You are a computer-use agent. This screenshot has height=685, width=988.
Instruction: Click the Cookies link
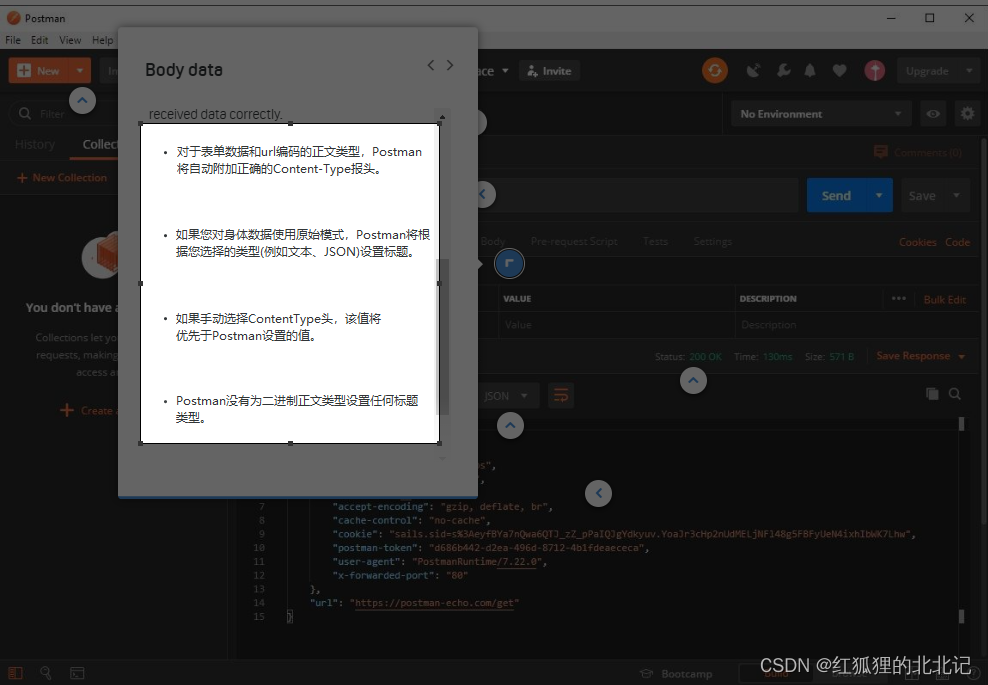click(x=917, y=242)
